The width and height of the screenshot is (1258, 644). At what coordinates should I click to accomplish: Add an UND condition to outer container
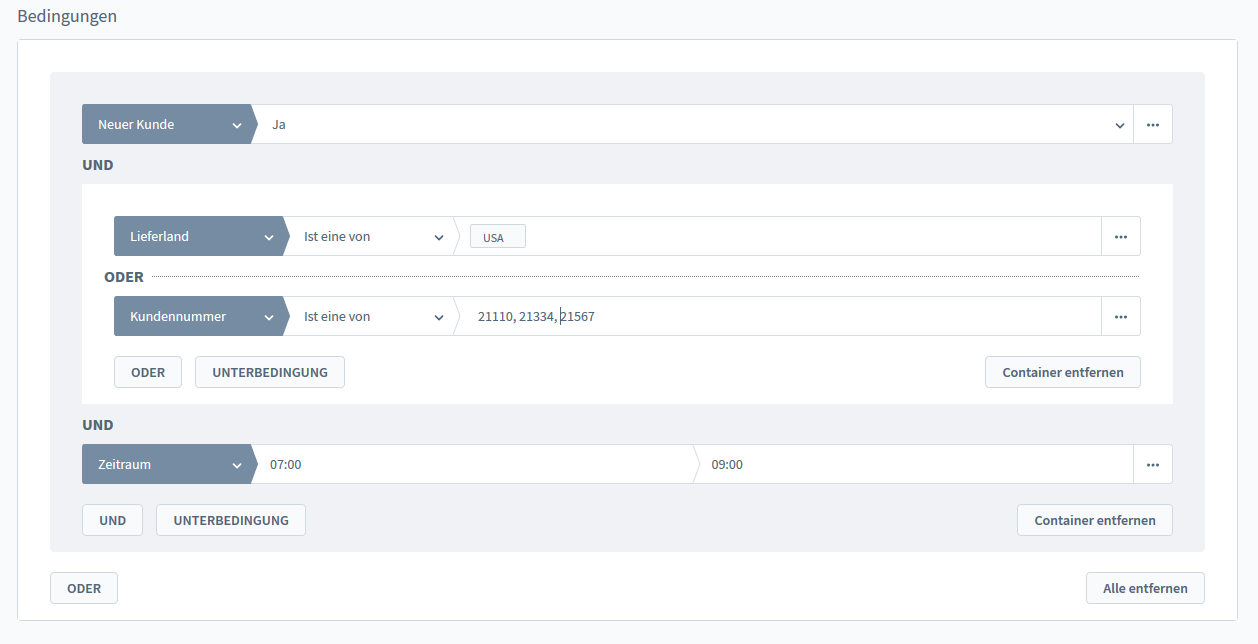point(112,520)
